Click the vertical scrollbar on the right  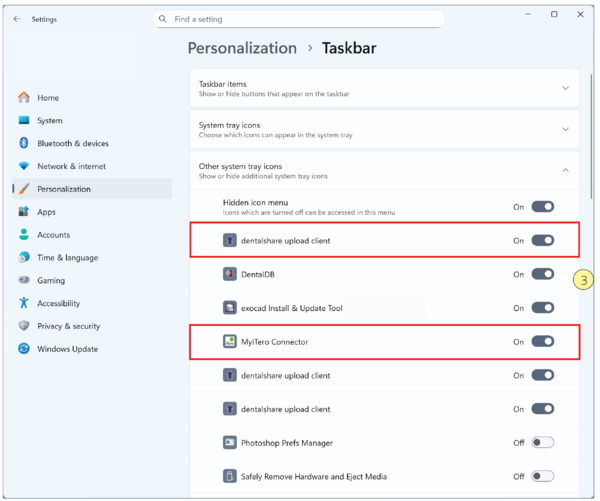(x=591, y=136)
